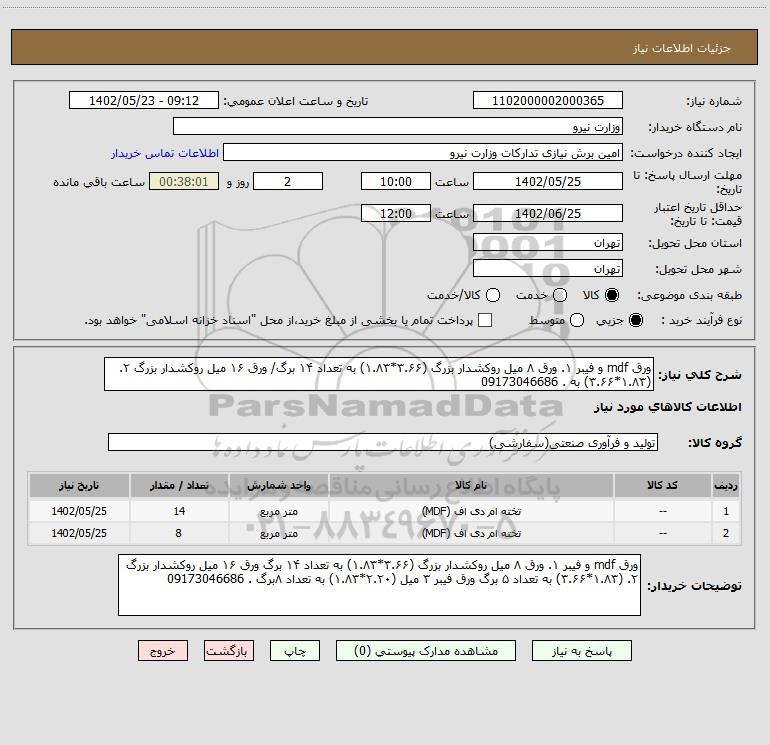Click the remaining time field 00:38:01
Viewport: 770px width, 745px height.
184,181
